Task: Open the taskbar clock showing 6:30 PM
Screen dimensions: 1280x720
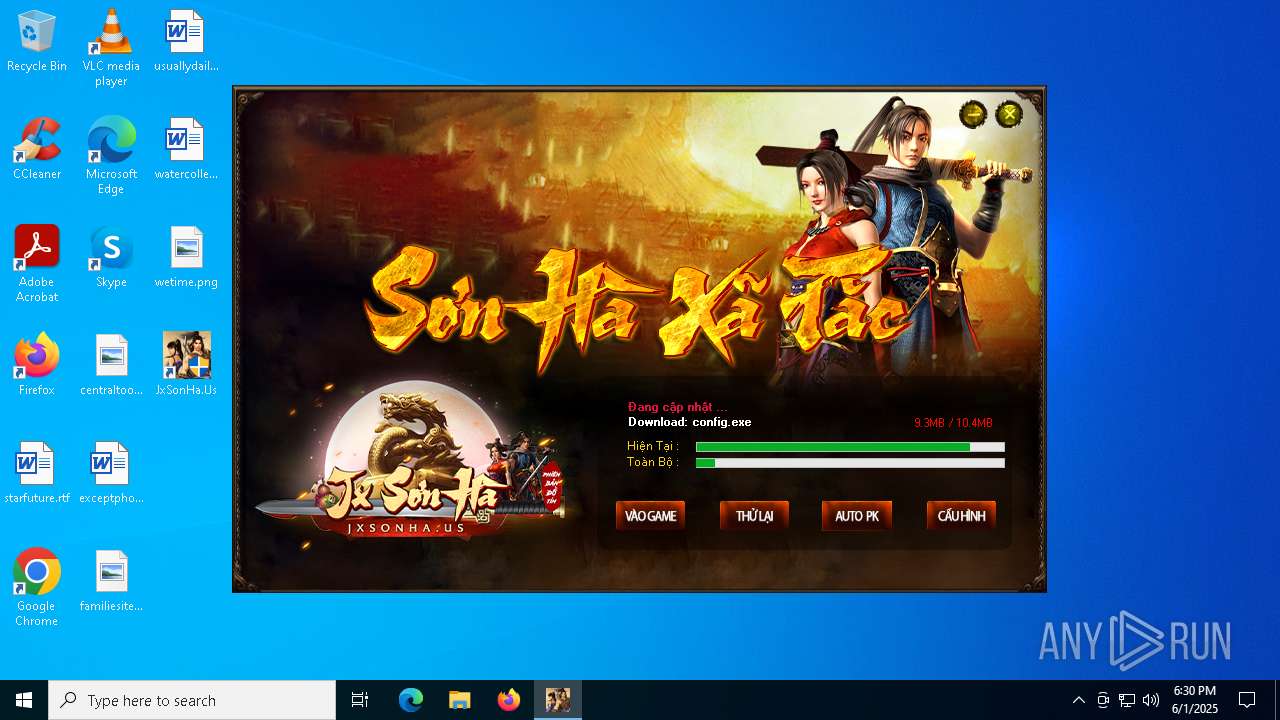Action: coord(1195,700)
